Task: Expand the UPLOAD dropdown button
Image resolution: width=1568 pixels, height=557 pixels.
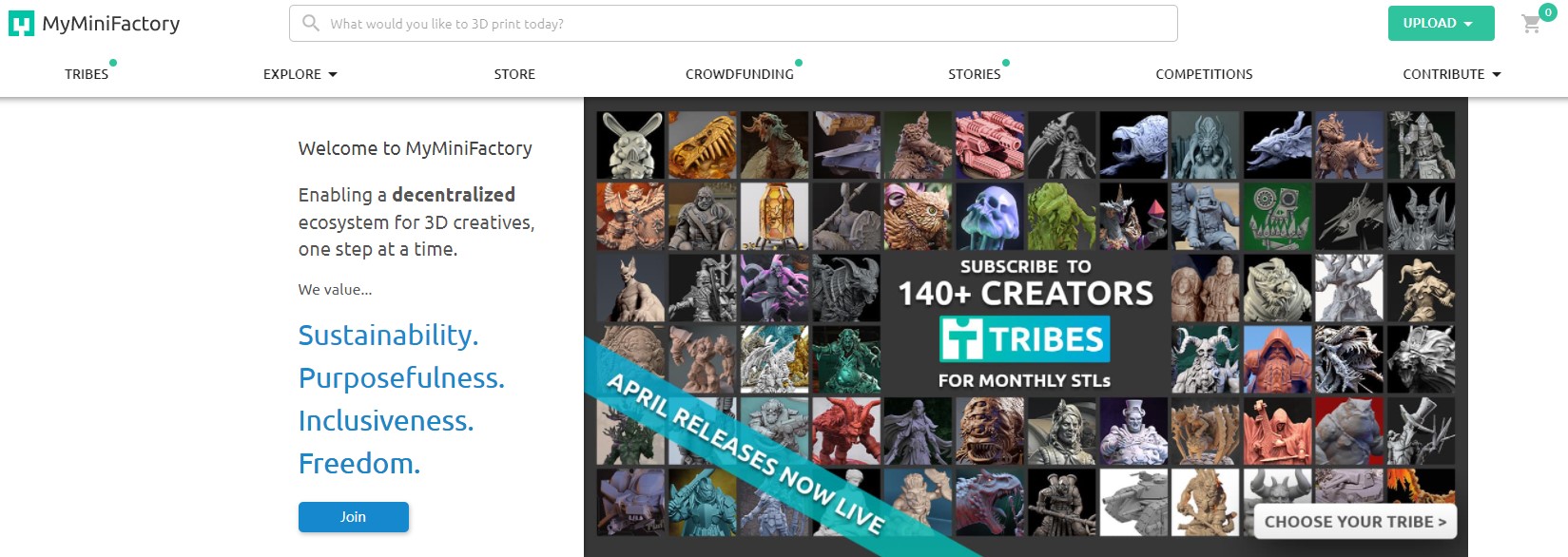Action: (x=1441, y=24)
